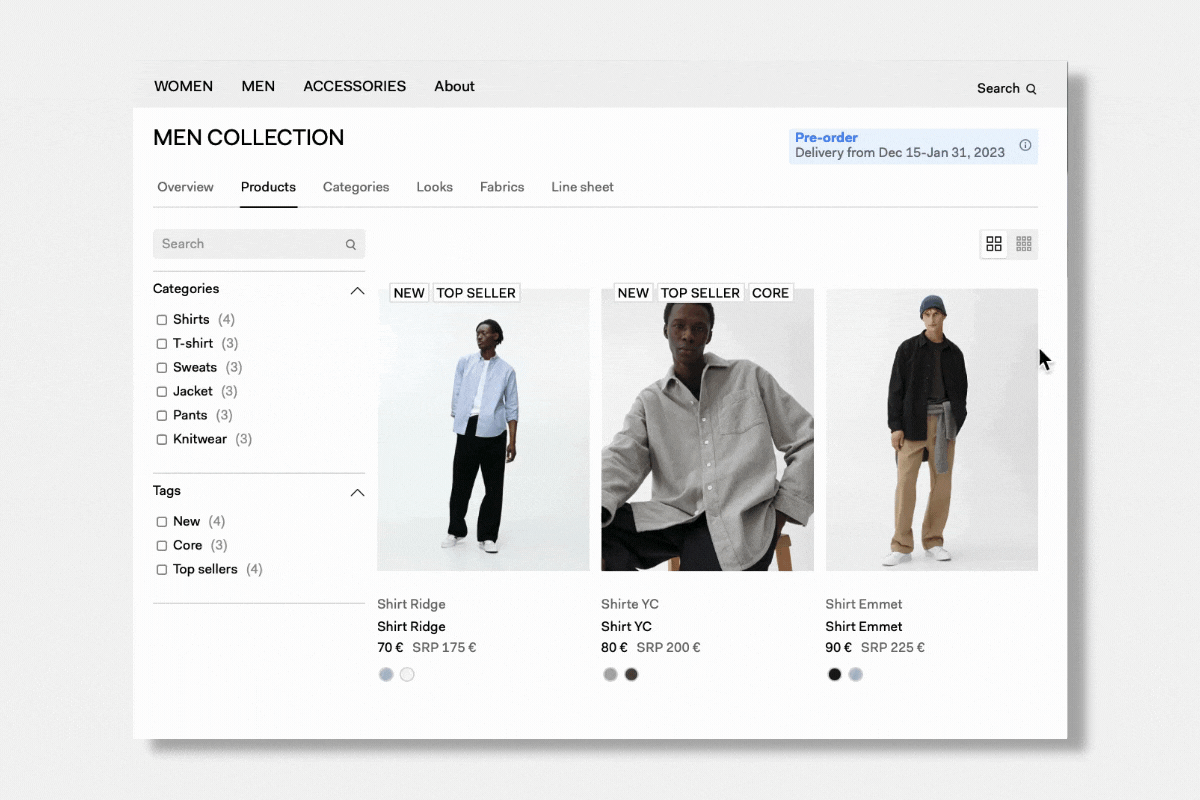This screenshot has height=800, width=1200.
Task: Click the NEW badge on Shirt YC
Action: 633,293
